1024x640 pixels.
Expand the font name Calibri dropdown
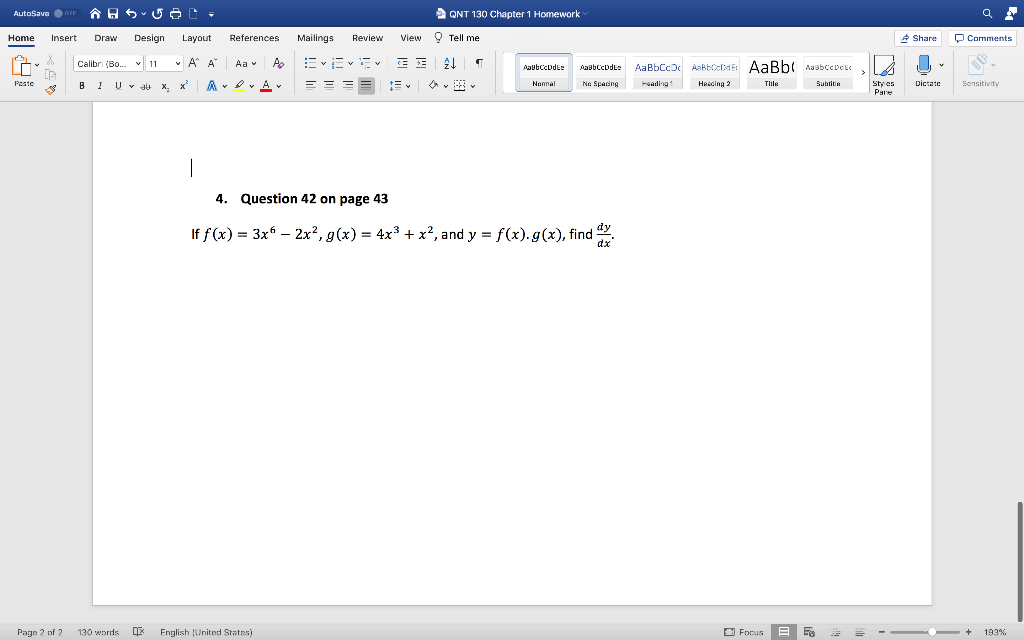pyautogui.click(x=138, y=63)
